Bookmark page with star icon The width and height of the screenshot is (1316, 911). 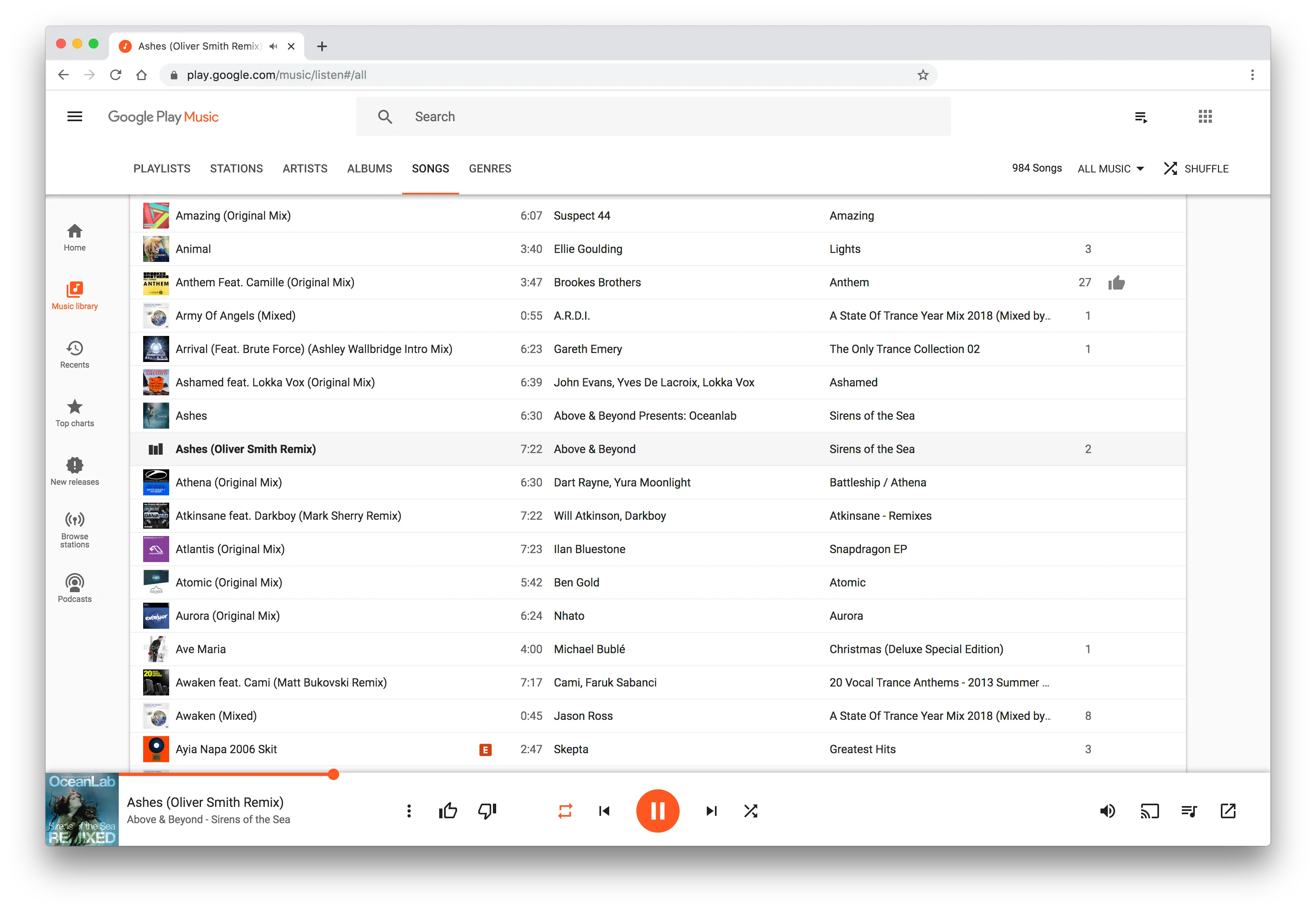923,75
